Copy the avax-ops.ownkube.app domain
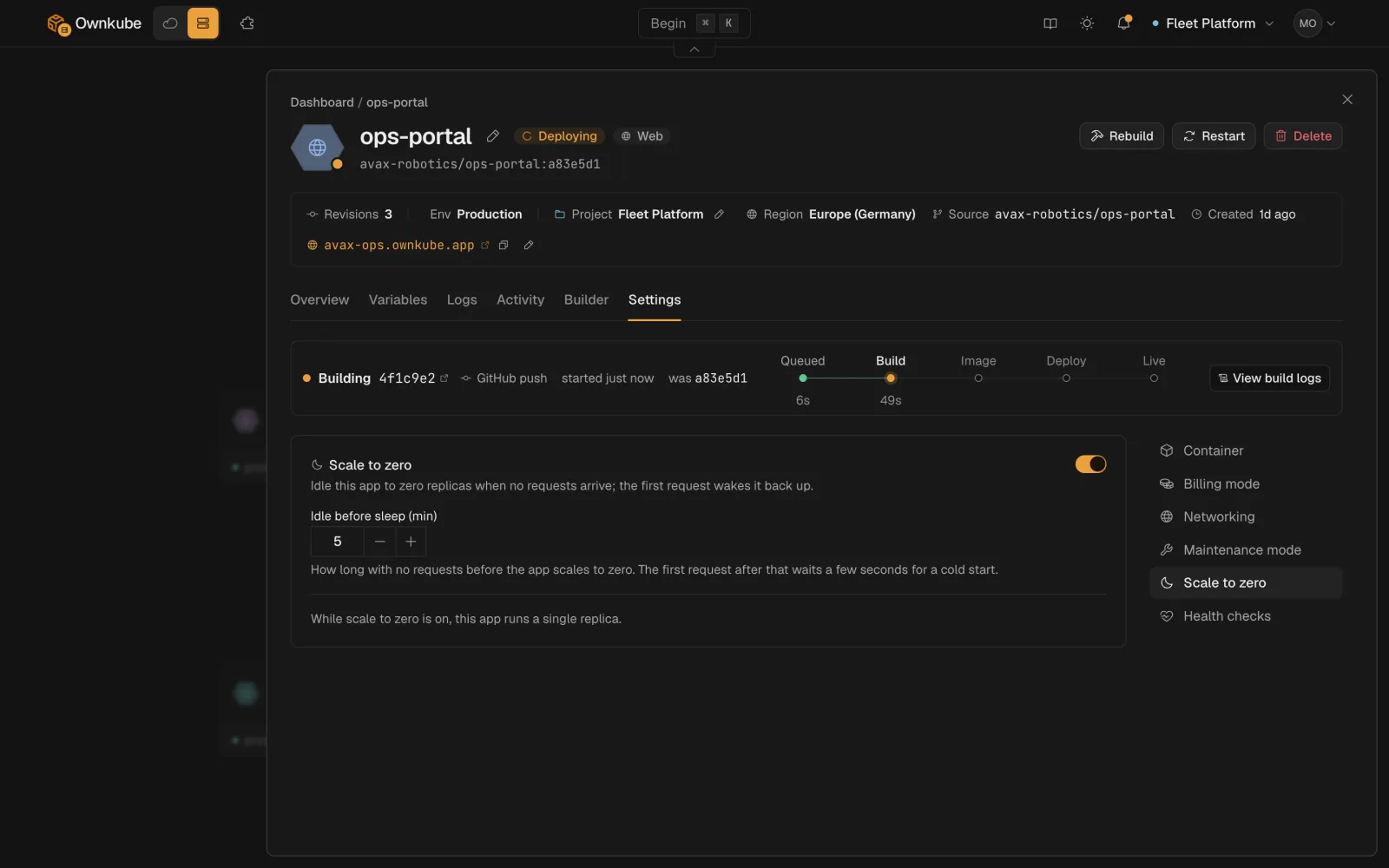Image resolution: width=1389 pixels, height=868 pixels. [x=504, y=246]
